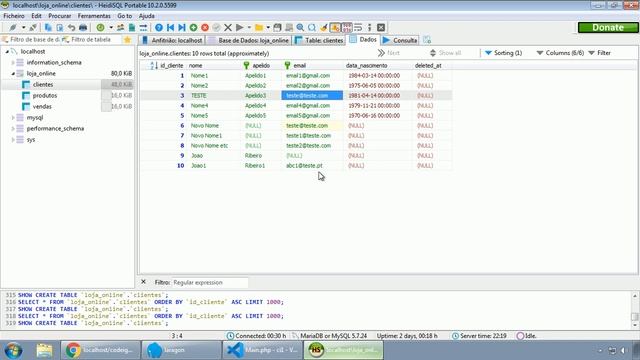The image size is (640, 360).
Task: Click the red delete row icon
Action: tap(205, 27)
